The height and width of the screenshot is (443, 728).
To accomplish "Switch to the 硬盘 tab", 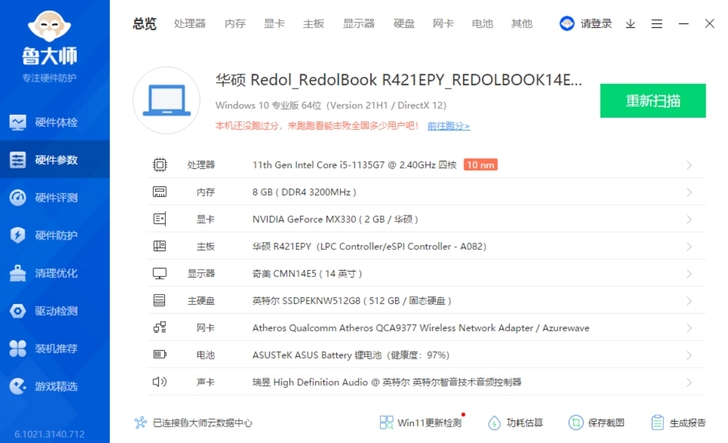I will 404,23.
